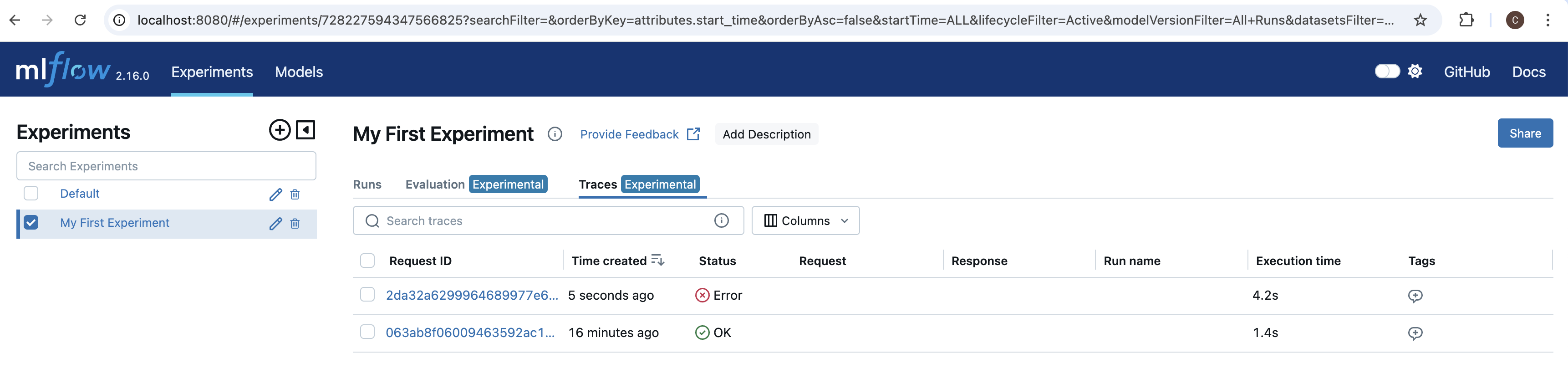Click the Share button
Screen dimensions: 1568x389
pos(1525,133)
